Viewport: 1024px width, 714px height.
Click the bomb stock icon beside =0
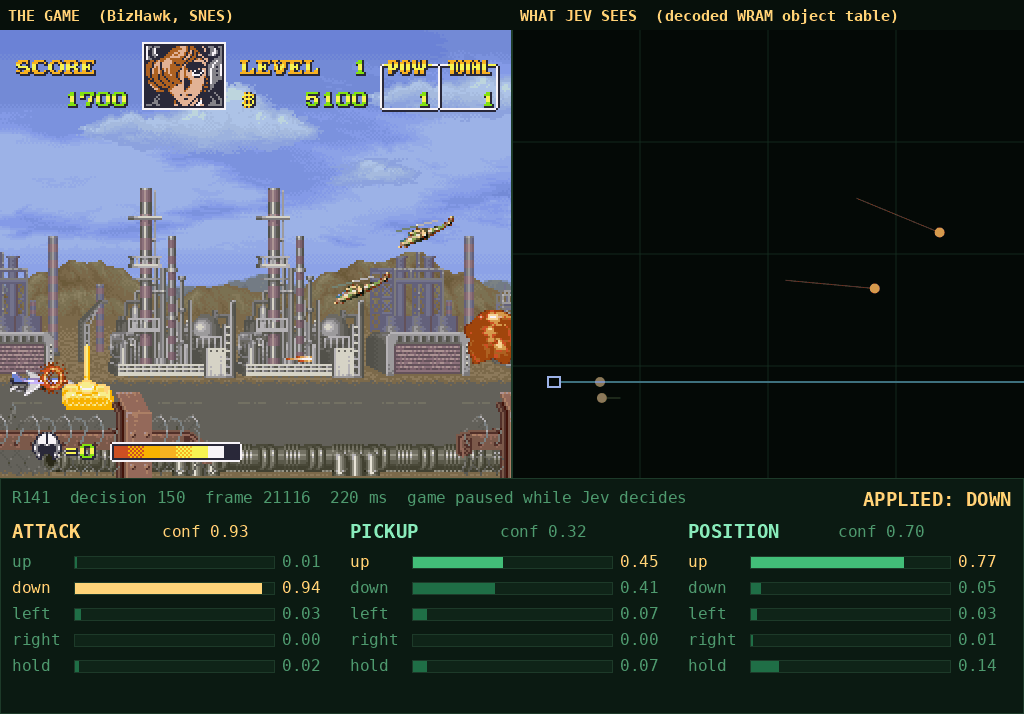tap(47, 449)
